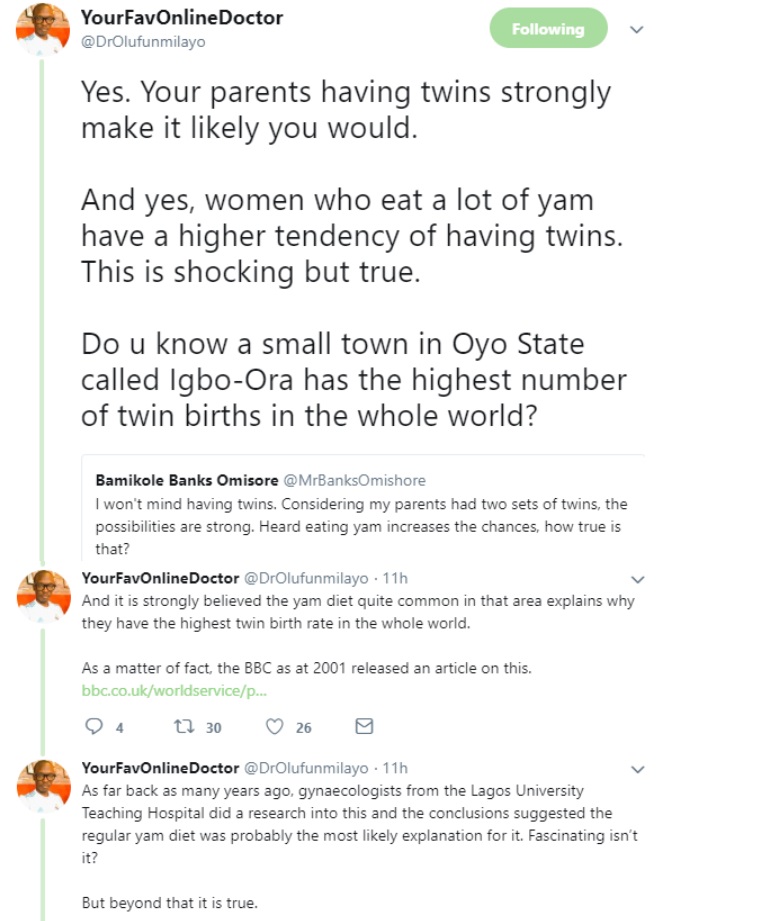Image resolution: width=760 pixels, height=921 pixels.
Task: Open options chevron on yam diet reply
Action: click(639, 579)
